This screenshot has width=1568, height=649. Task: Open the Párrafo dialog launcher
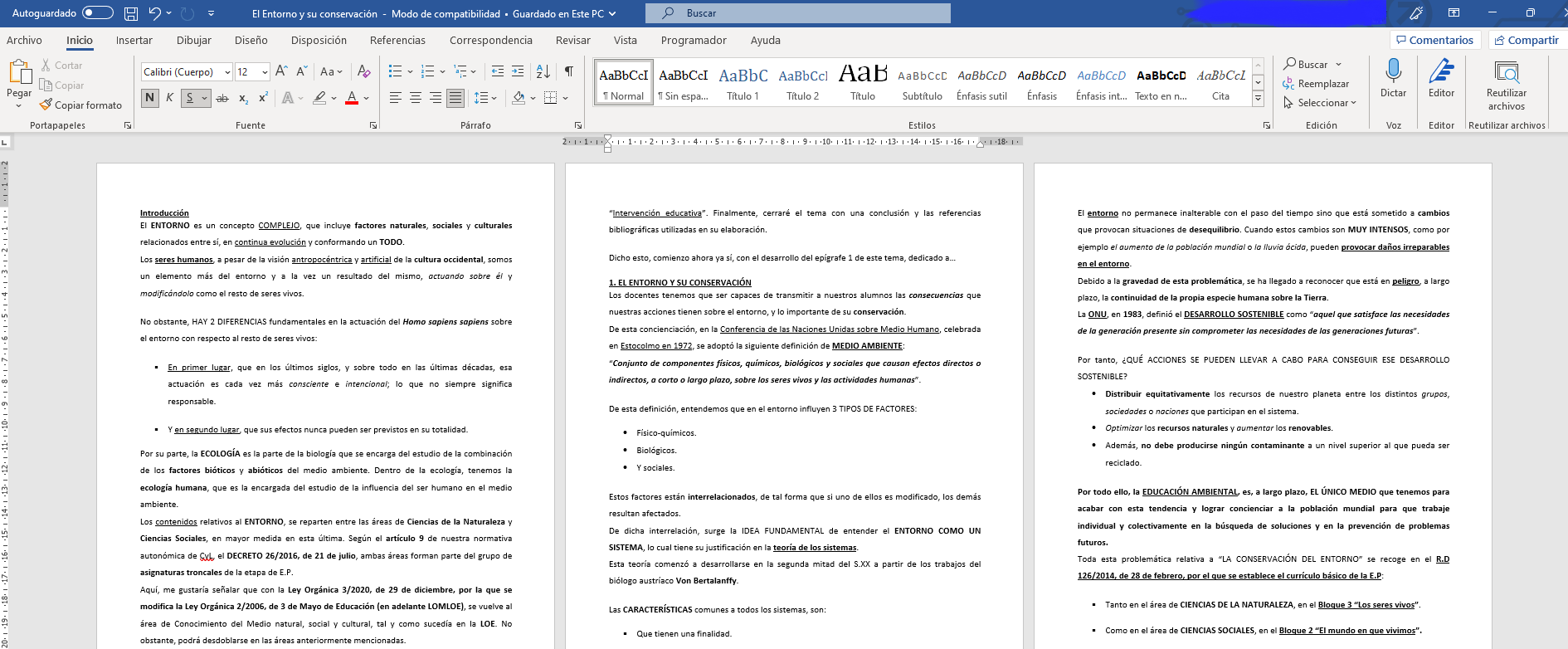578,125
